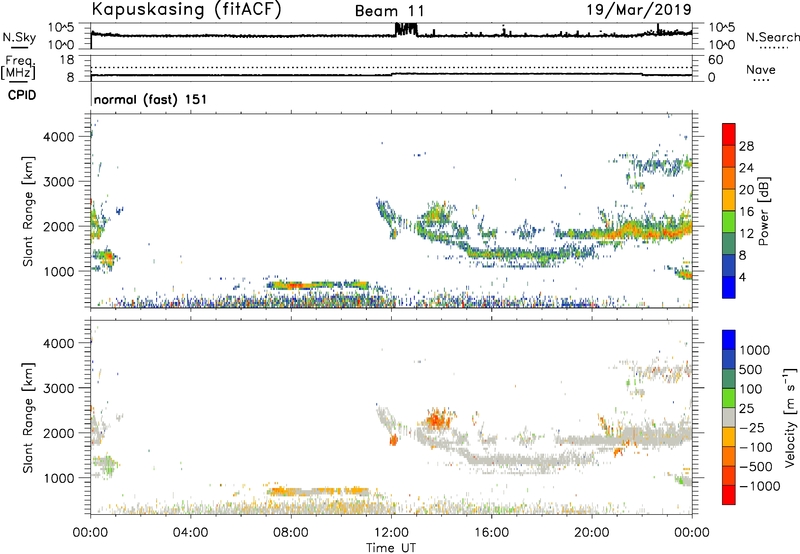Click the 20:00 time tick label
Image resolution: width=800 pixels, height=554 pixels.
592,533
